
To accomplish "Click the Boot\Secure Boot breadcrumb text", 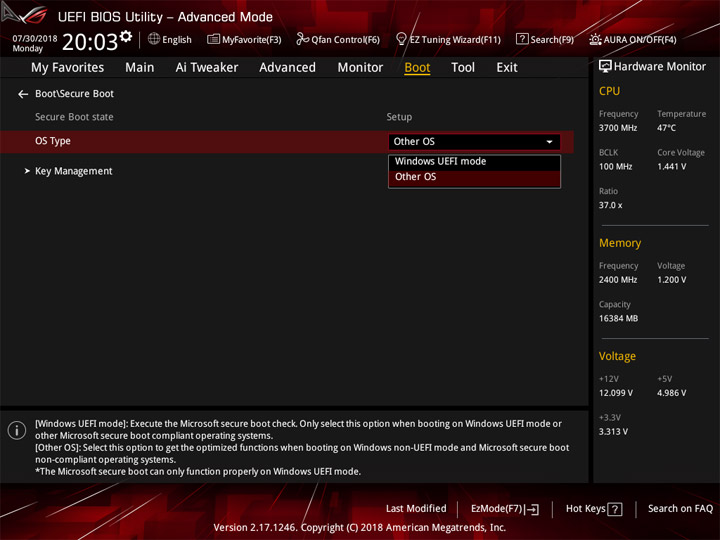I will coord(74,94).
